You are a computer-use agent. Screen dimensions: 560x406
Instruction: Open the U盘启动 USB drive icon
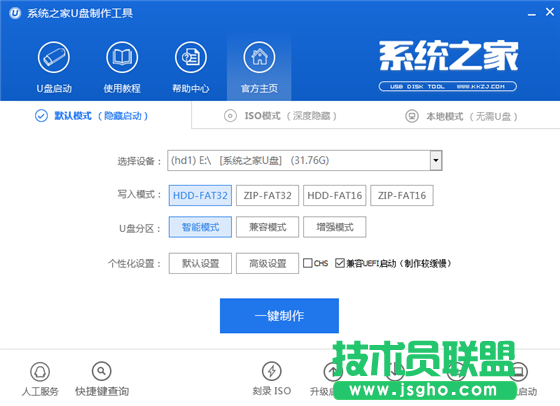tap(54, 57)
